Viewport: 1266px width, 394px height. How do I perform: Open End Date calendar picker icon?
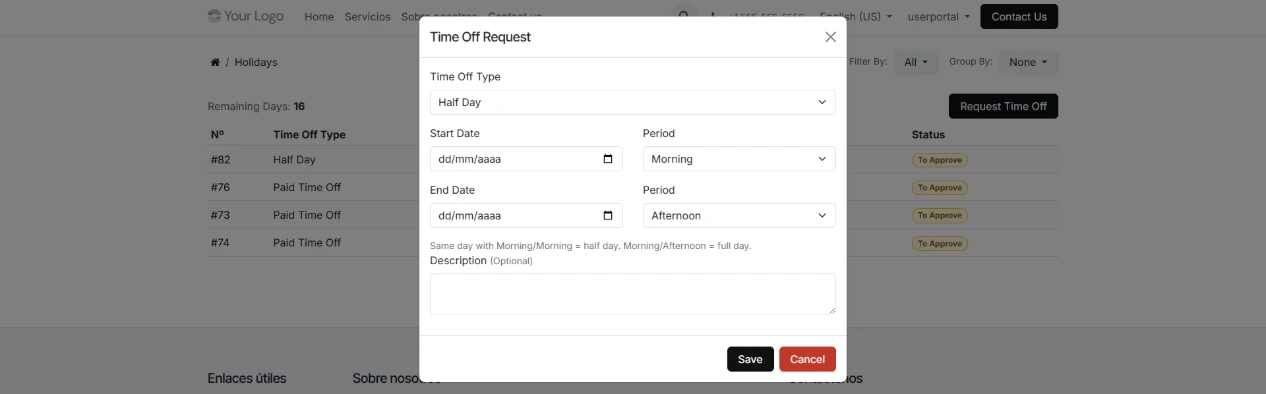coord(608,216)
